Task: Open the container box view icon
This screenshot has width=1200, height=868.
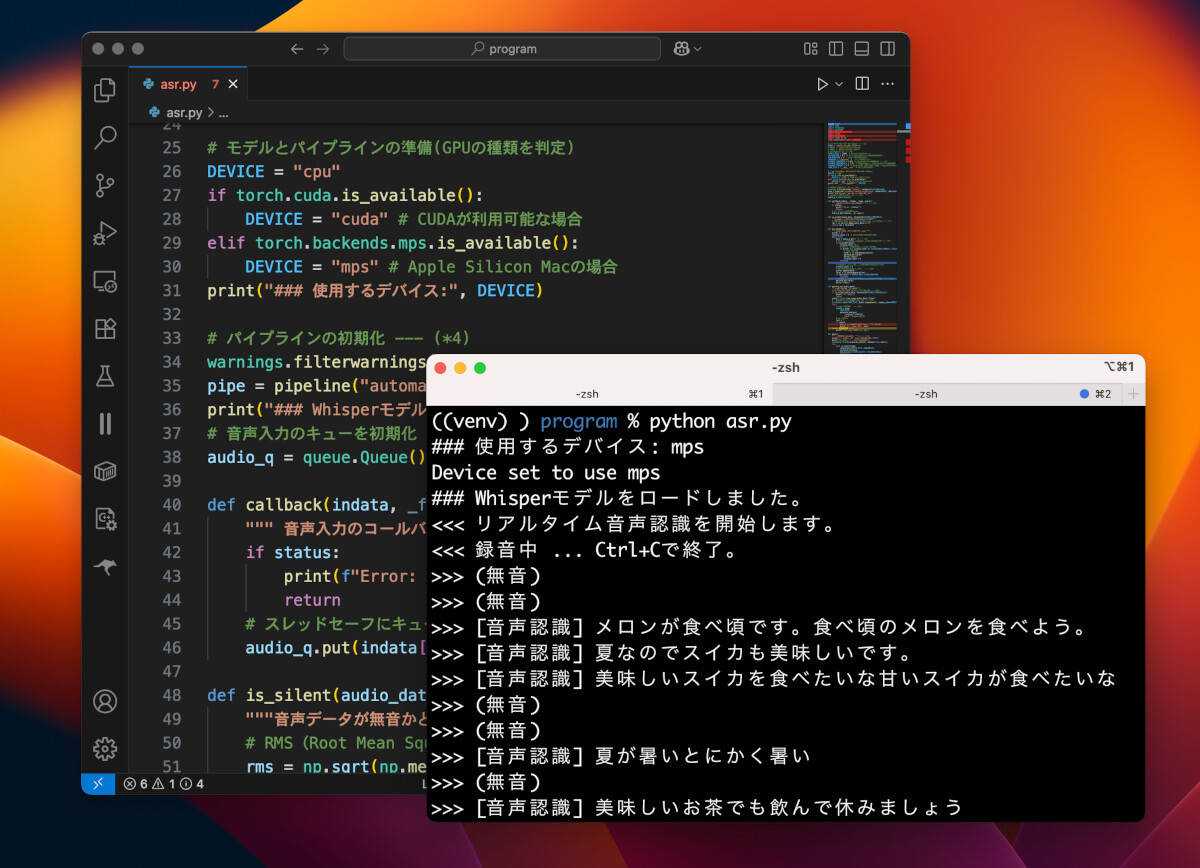Action: coord(105,471)
